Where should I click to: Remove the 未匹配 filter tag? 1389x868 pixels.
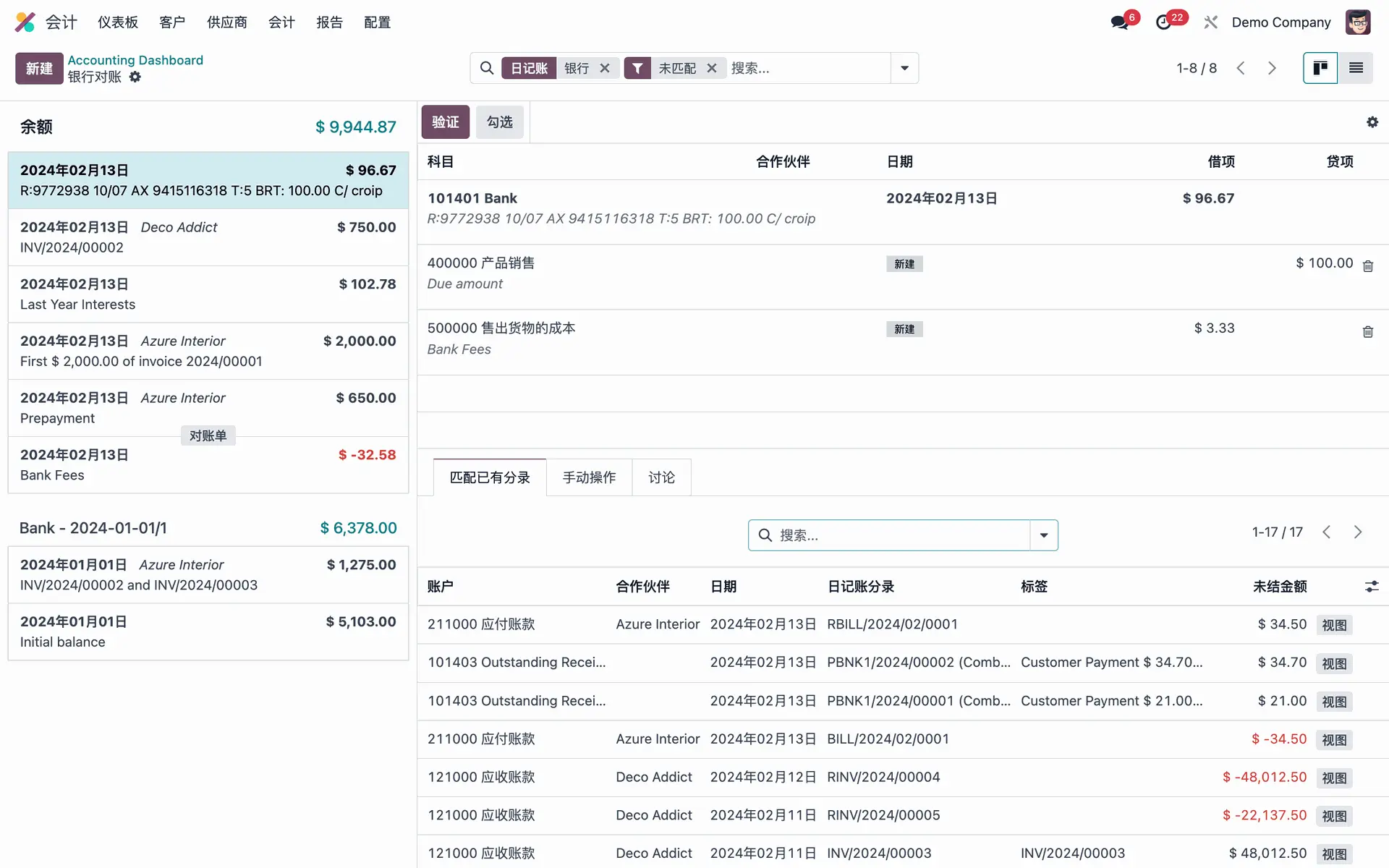712,68
